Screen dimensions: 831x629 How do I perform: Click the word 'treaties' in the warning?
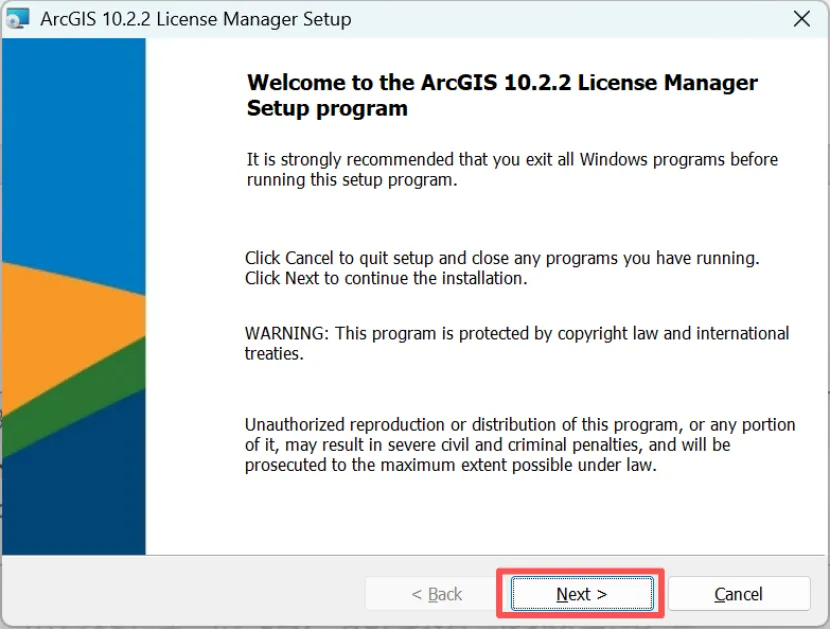(273, 353)
